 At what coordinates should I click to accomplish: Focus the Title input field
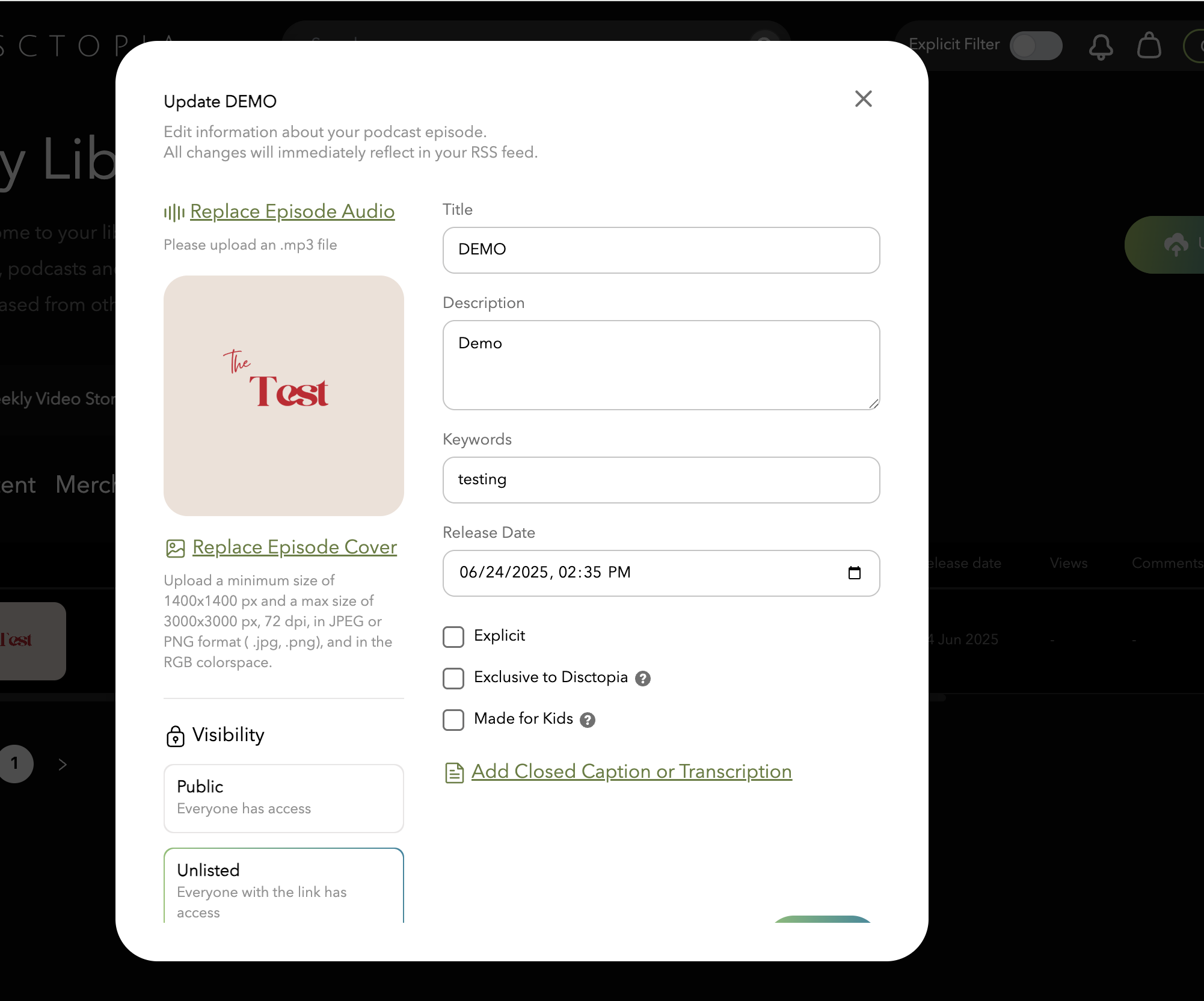(x=662, y=250)
